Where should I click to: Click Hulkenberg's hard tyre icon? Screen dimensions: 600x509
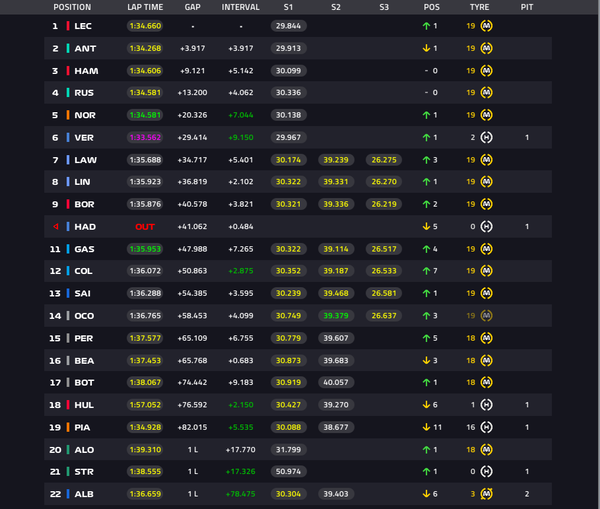click(486, 405)
